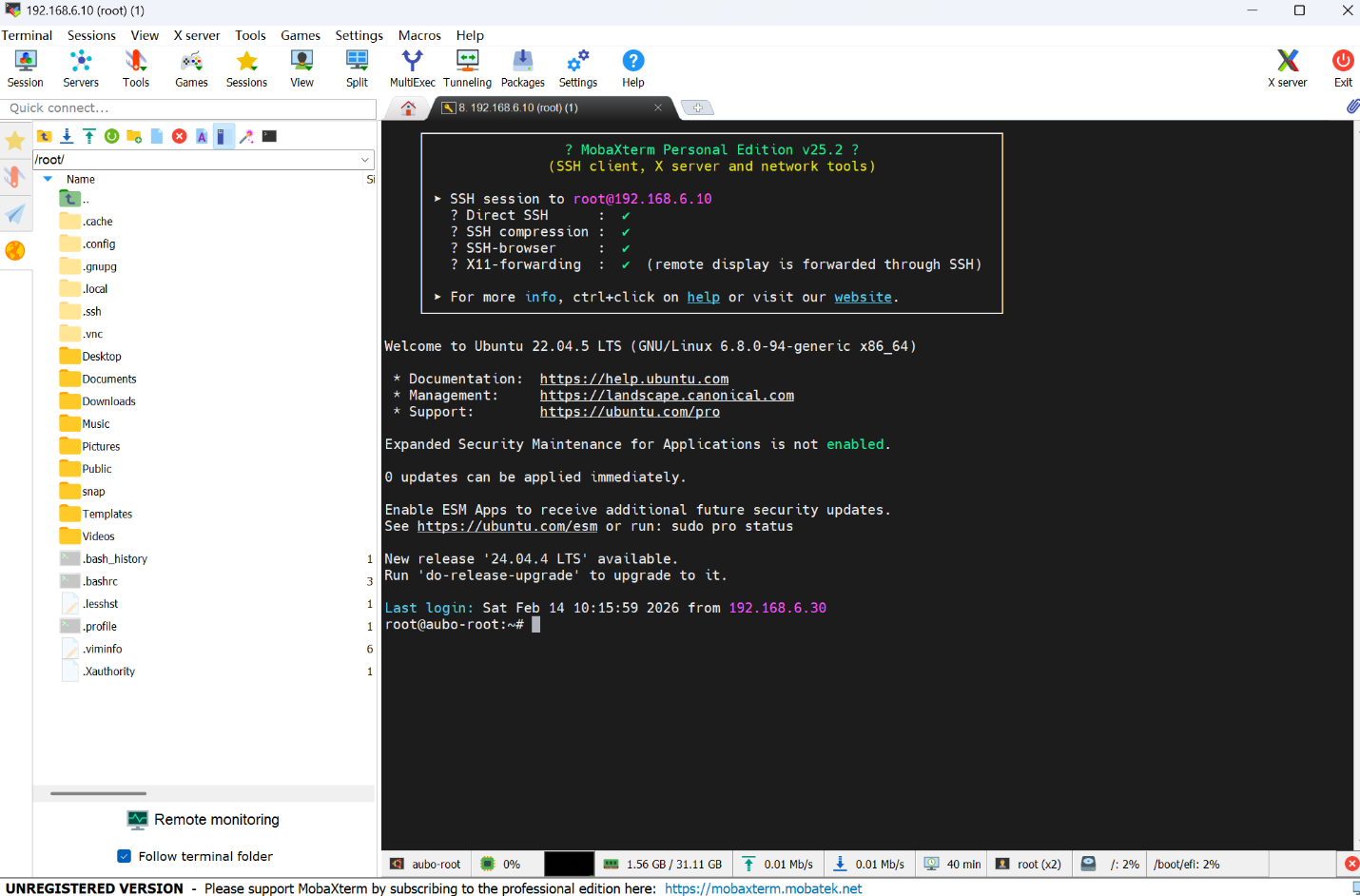The image size is (1360, 896).
Task: Click the help link in terminal banner
Action: click(703, 297)
